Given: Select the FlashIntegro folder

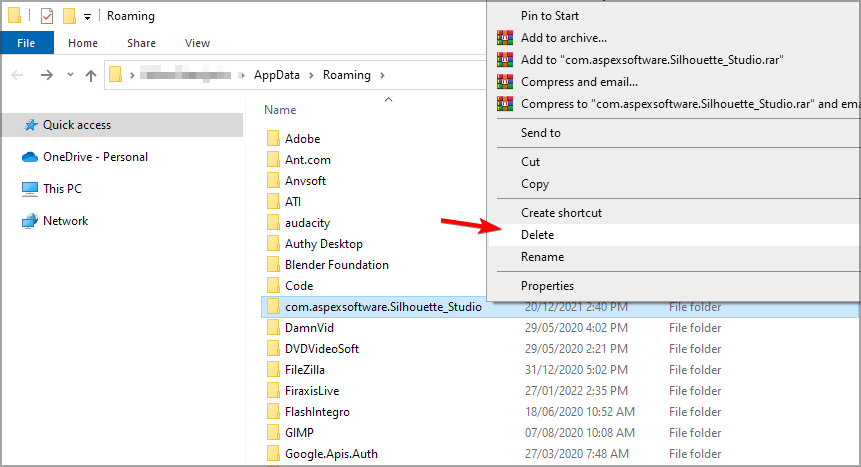Looking at the screenshot, I should tap(317, 412).
